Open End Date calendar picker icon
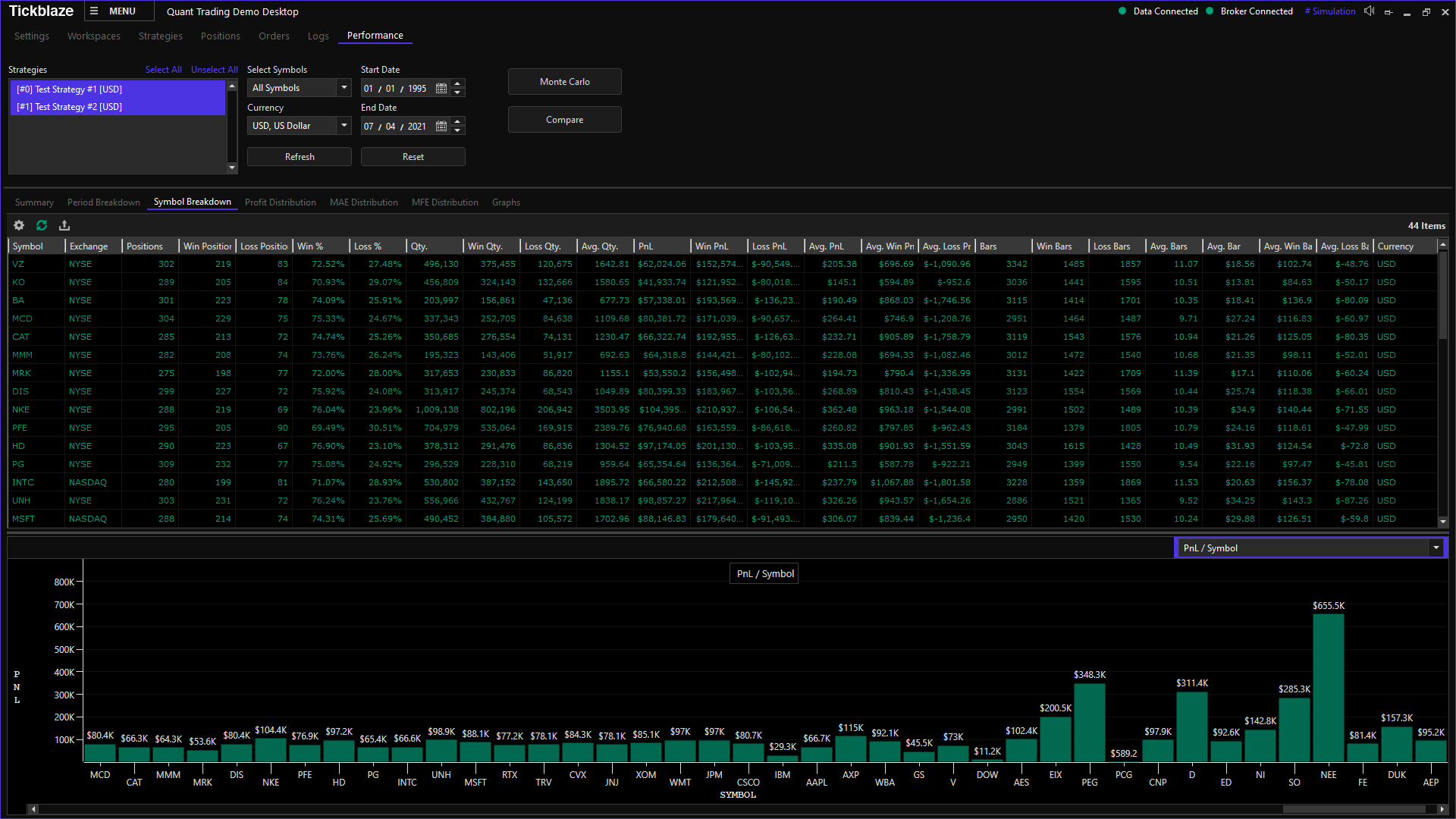This screenshot has width=1456, height=819. tap(441, 126)
